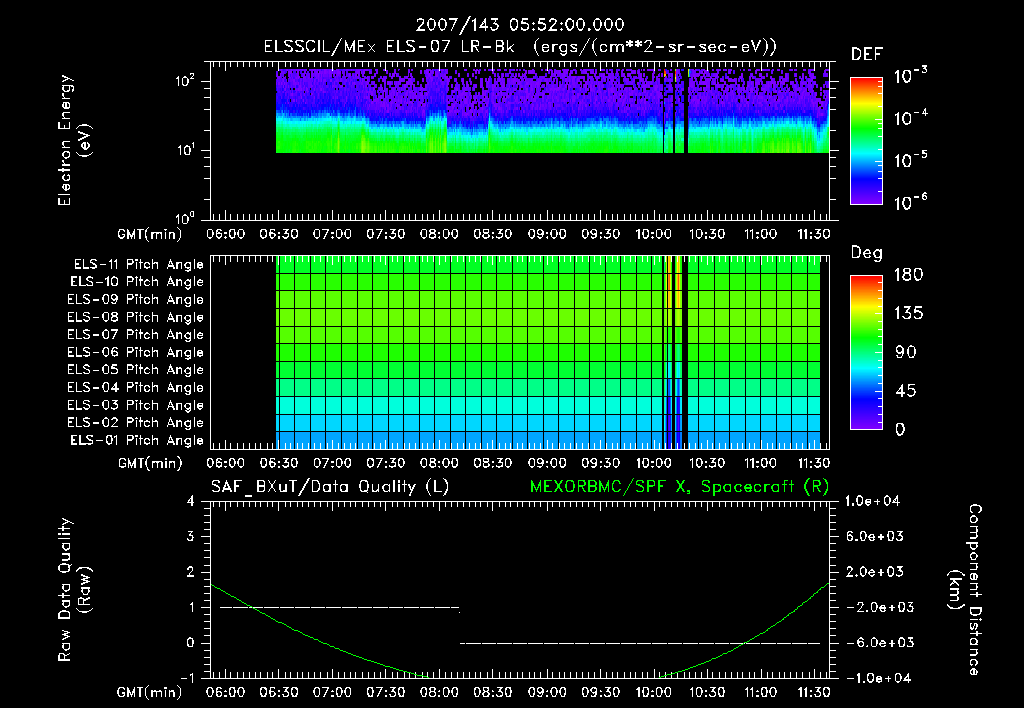The width and height of the screenshot is (1024, 708).
Task: Click the green spacecraft orbit curve near 07:00
Action: point(332,645)
